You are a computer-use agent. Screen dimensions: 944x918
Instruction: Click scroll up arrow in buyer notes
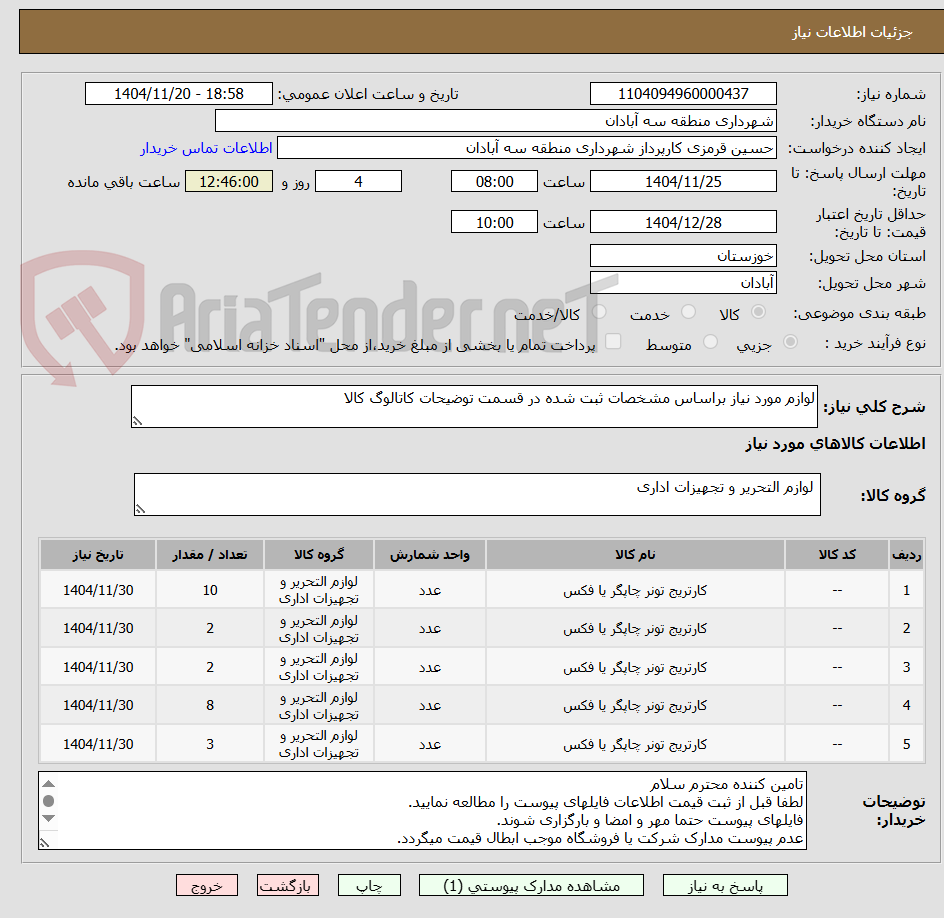(49, 784)
